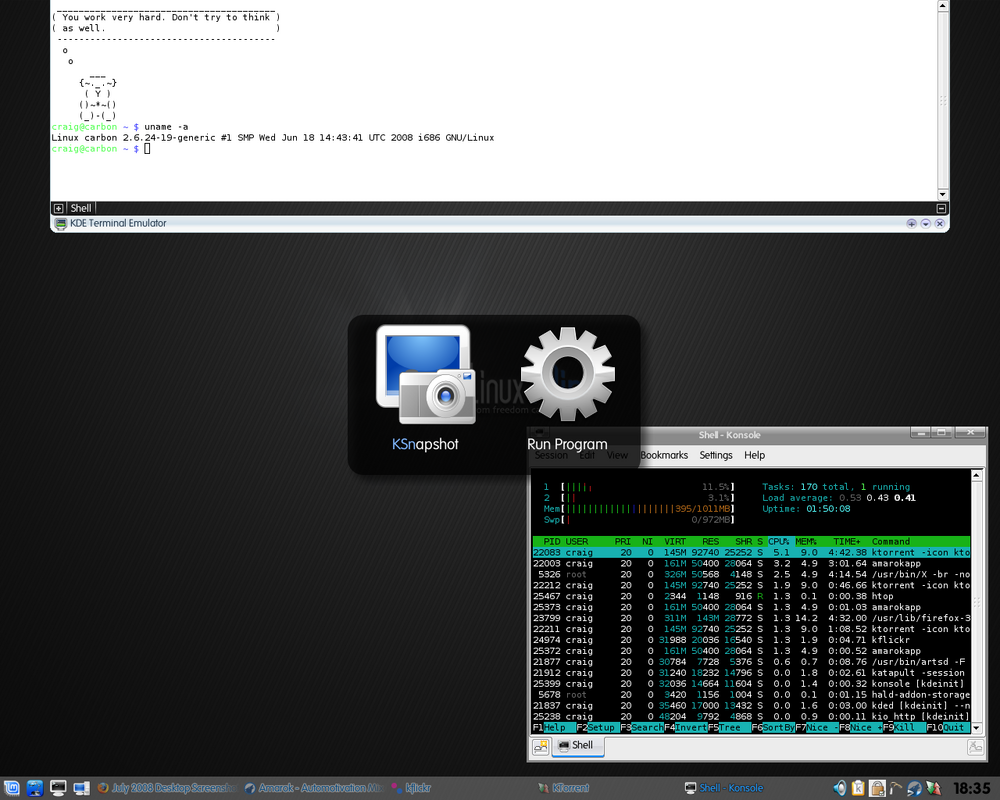Open the volume control in the system tray
Viewport: 1000px width, 800px height.
point(840,788)
